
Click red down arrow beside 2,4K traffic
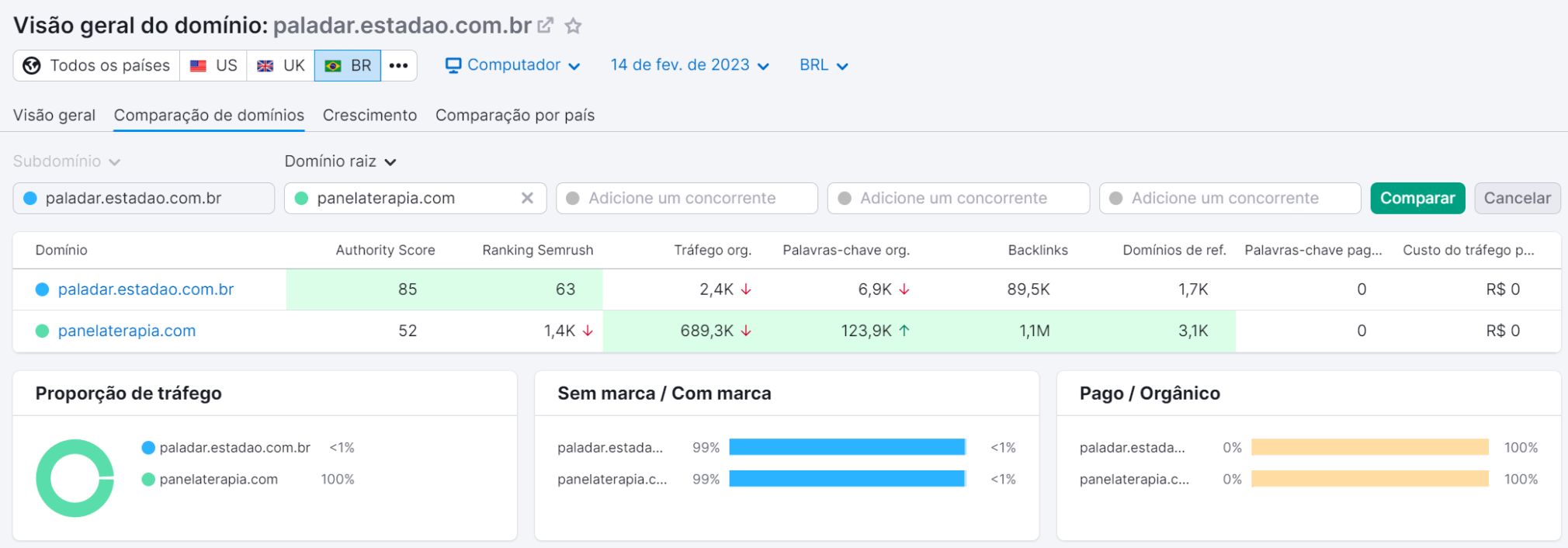click(746, 290)
